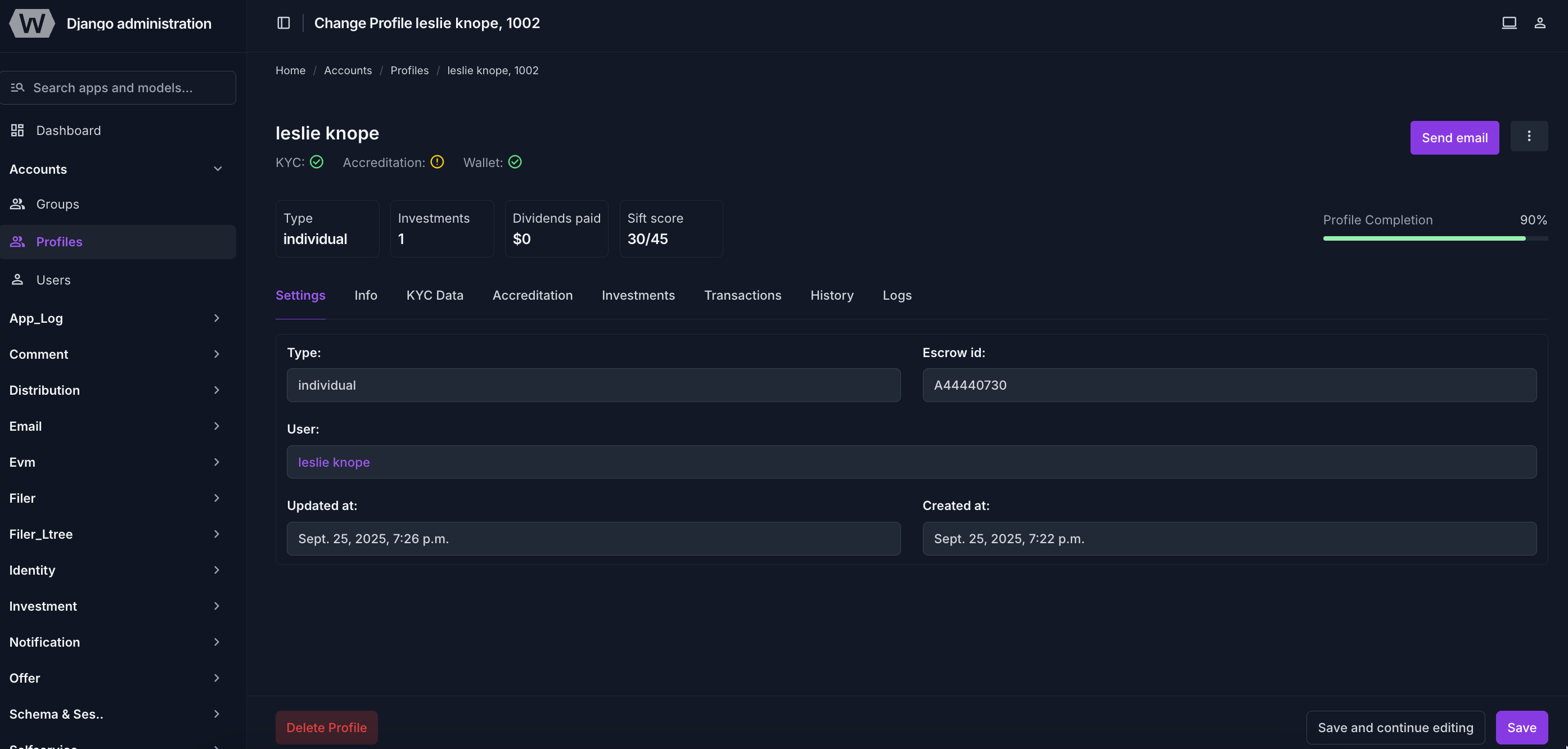Expand the Investment sidebar section

pyautogui.click(x=216, y=606)
